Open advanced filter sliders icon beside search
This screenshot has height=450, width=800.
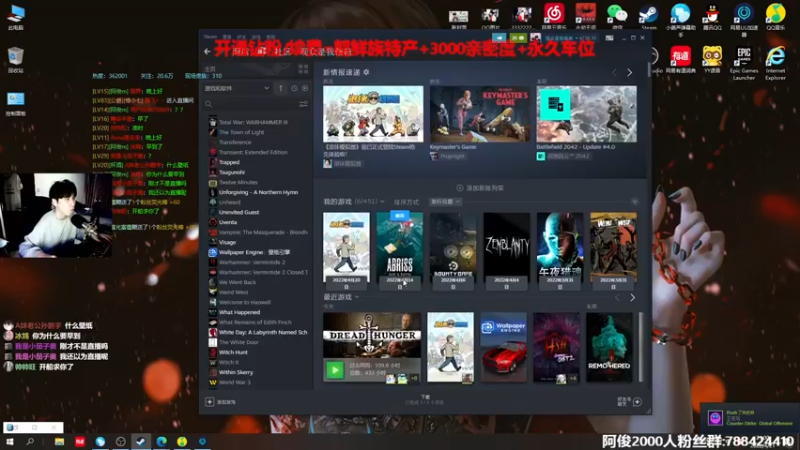303,104
